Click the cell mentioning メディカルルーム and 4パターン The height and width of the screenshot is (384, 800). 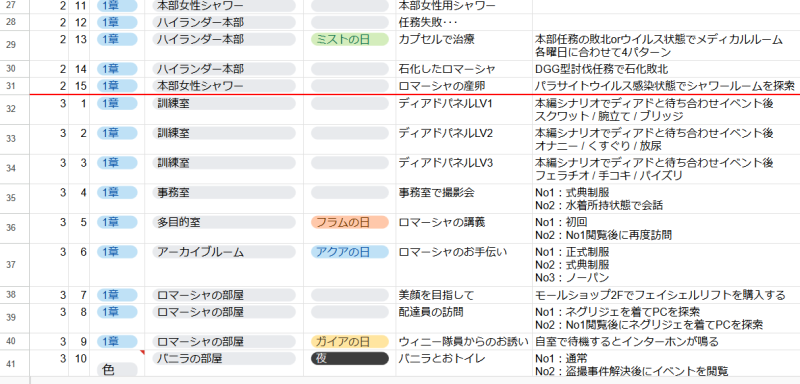coord(666,45)
